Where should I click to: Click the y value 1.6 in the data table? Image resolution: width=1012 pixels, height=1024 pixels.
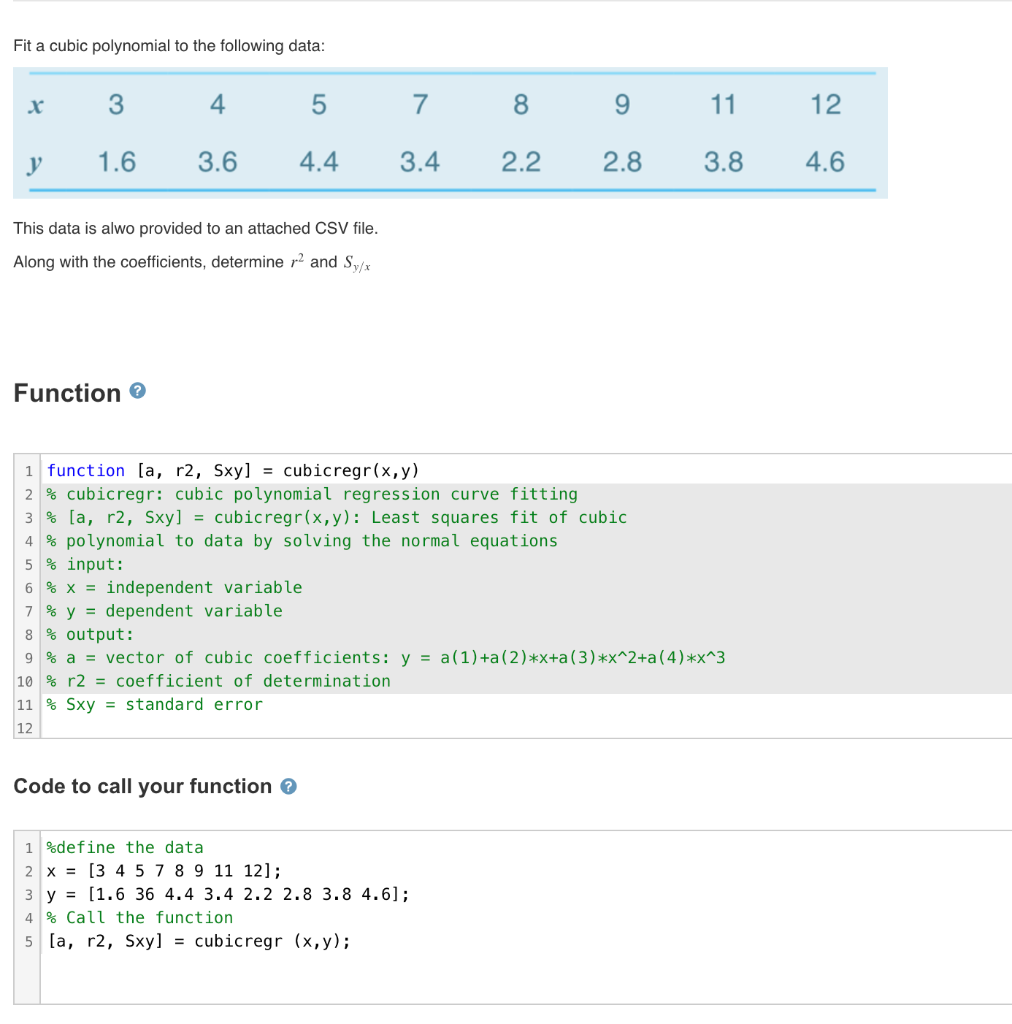(117, 161)
